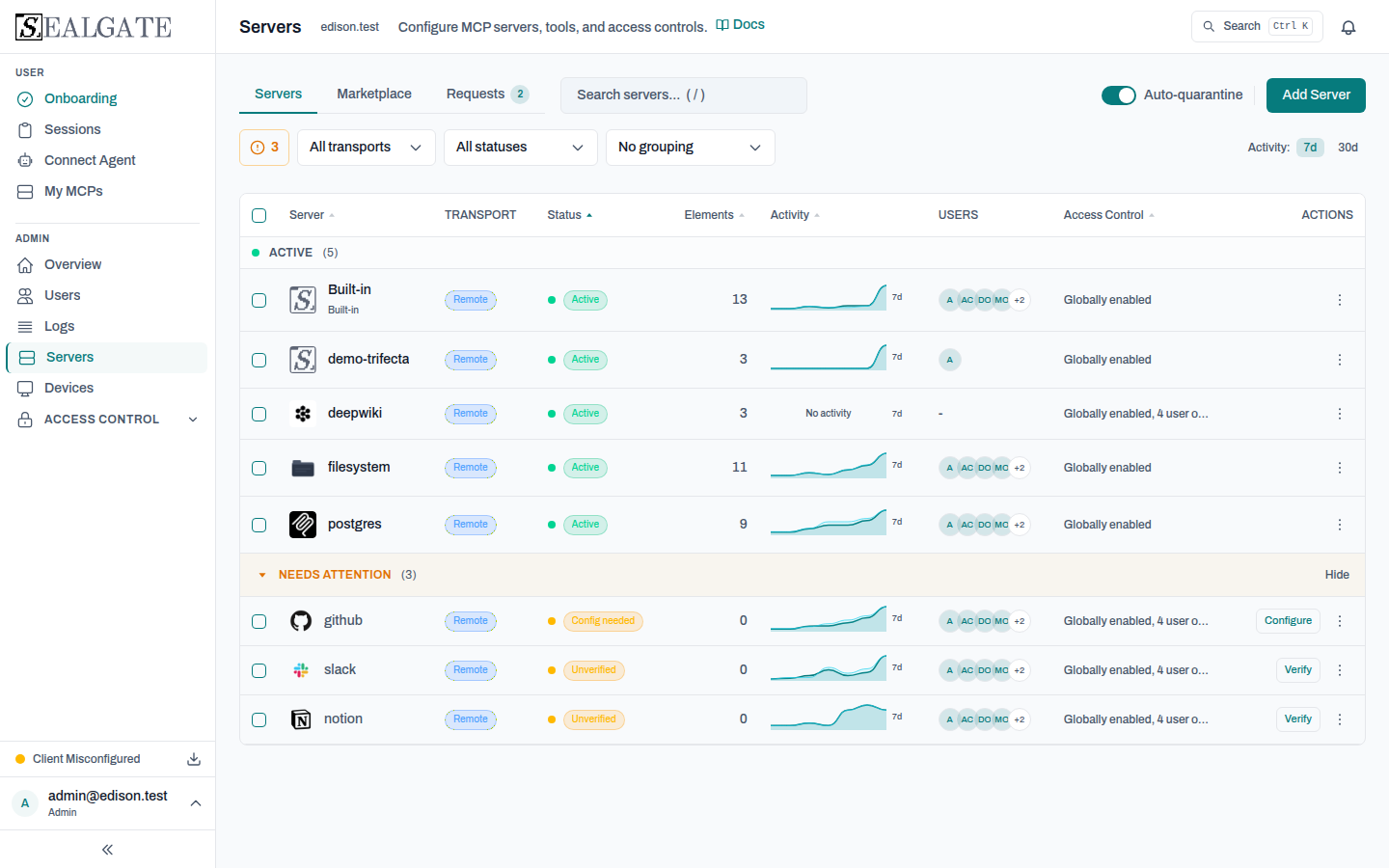Open actions menu for postgres server
Viewport: 1389px width, 868px height.
(1340, 525)
